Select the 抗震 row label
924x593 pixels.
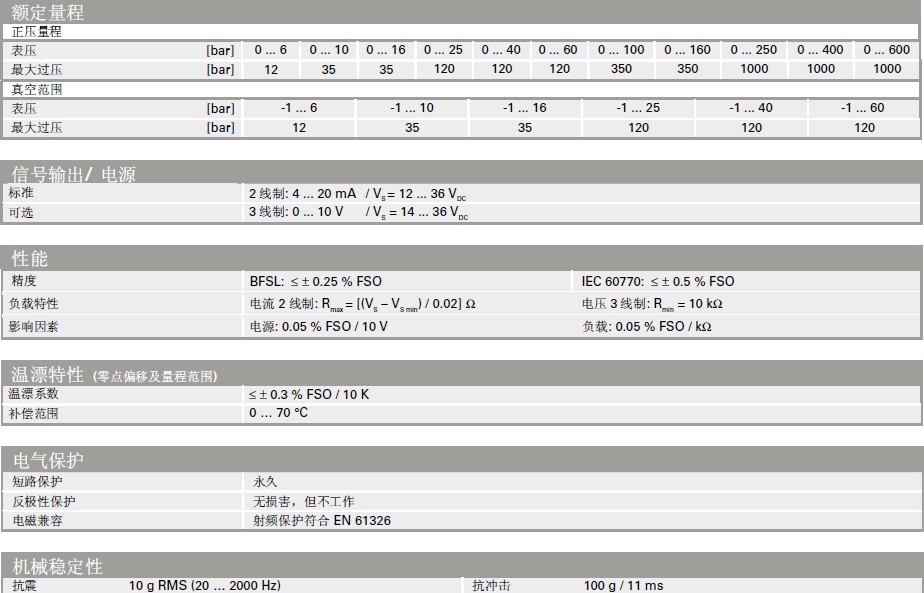click(24, 585)
